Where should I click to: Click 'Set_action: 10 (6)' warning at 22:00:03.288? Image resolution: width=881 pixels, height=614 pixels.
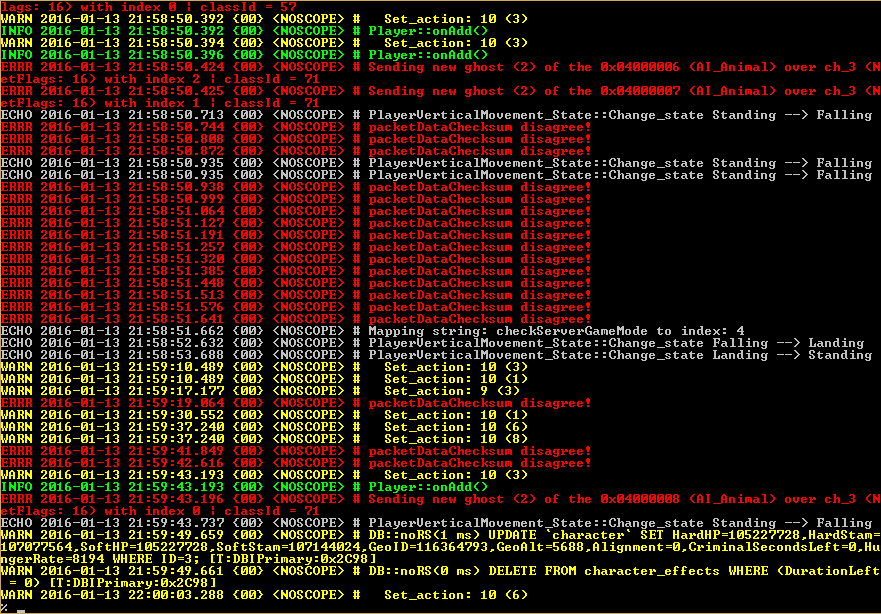coord(264,594)
